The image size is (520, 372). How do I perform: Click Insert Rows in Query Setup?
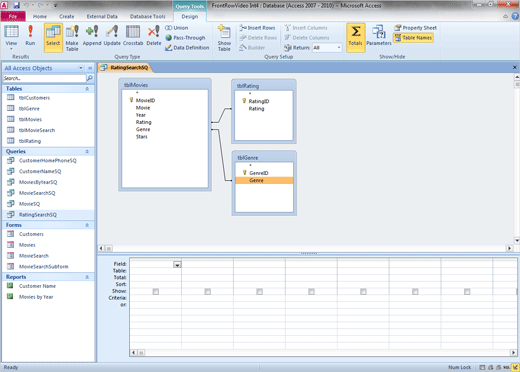[x=257, y=28]
